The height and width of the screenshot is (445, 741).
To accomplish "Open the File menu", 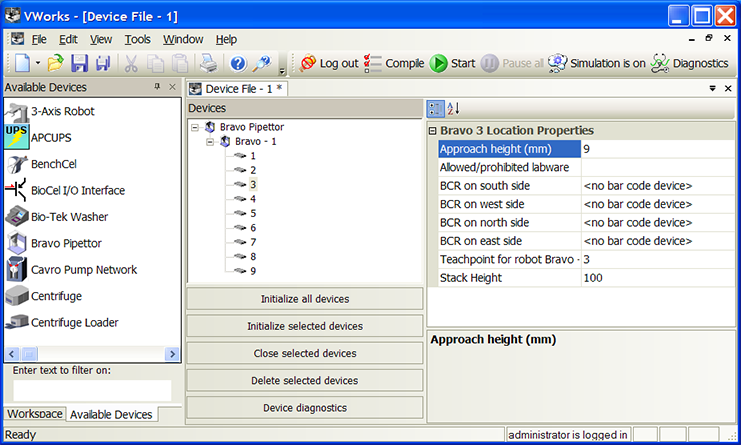I will 39,39.
